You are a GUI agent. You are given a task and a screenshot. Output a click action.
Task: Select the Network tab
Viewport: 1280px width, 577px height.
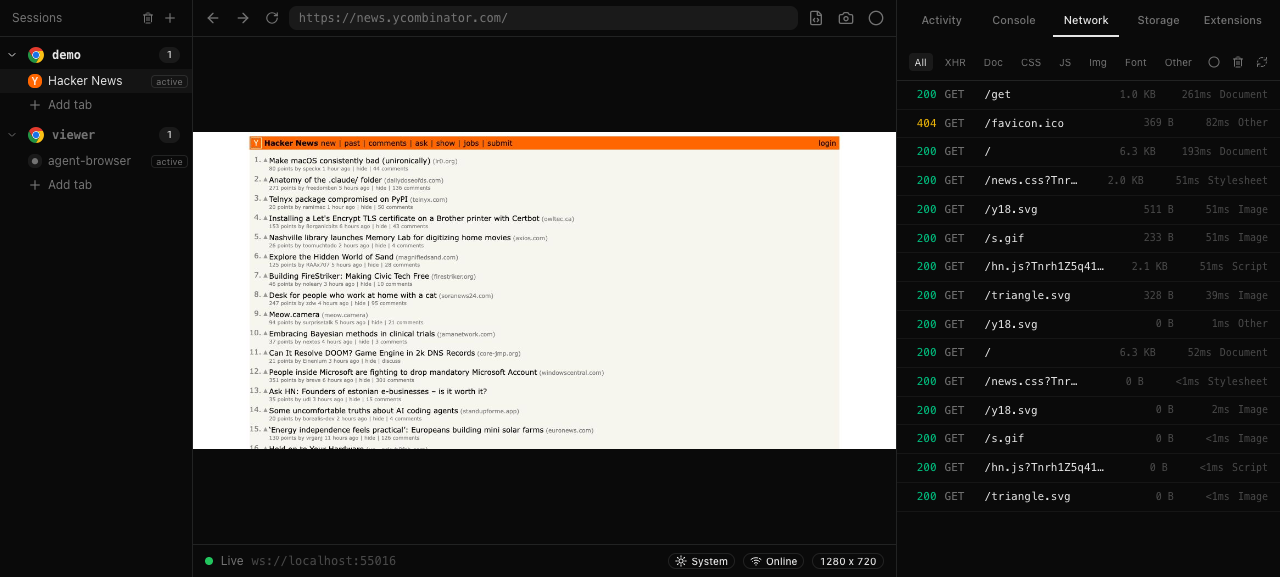pos(1086,20)
